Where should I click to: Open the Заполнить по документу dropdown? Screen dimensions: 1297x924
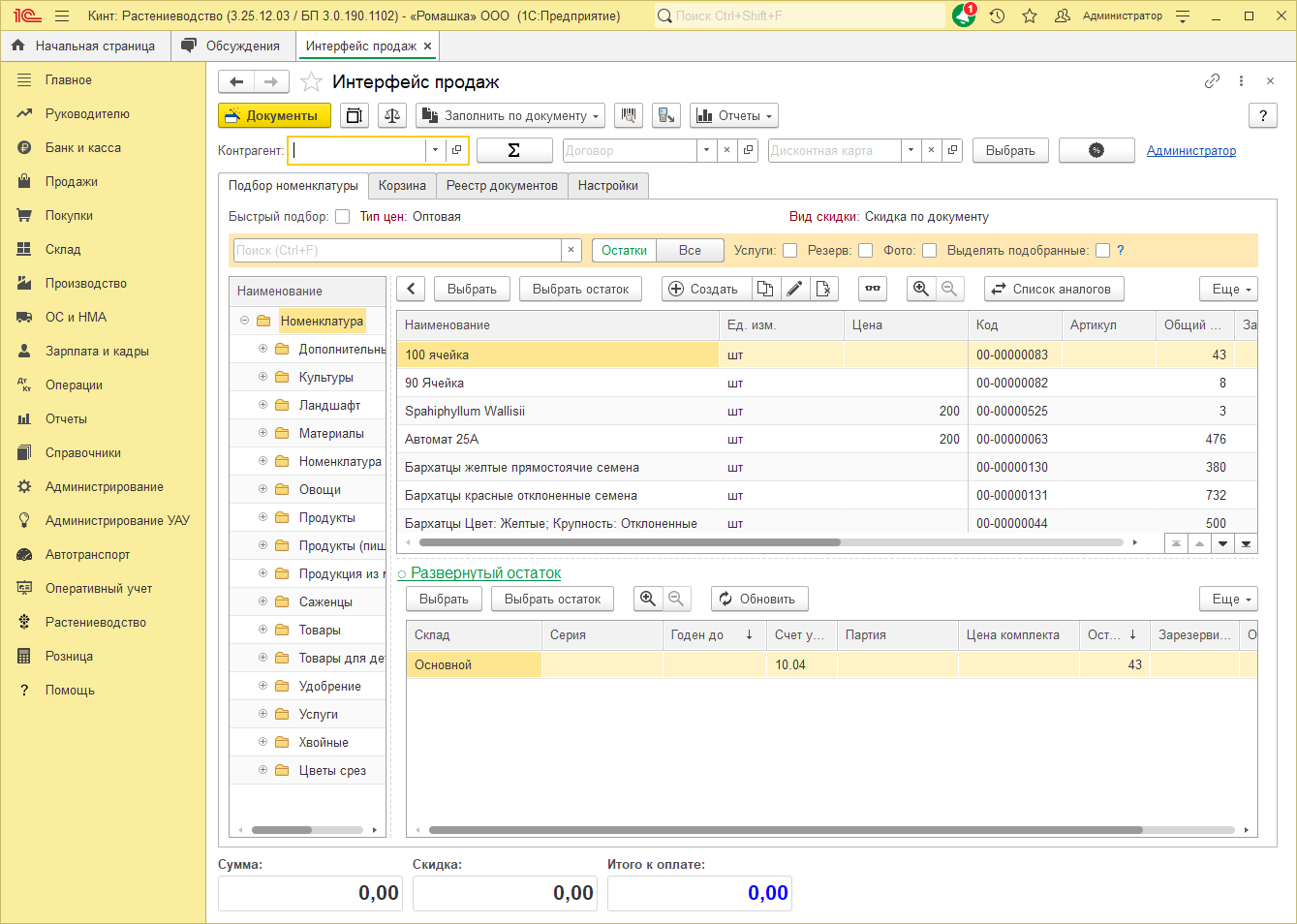(x=510, y=116)
